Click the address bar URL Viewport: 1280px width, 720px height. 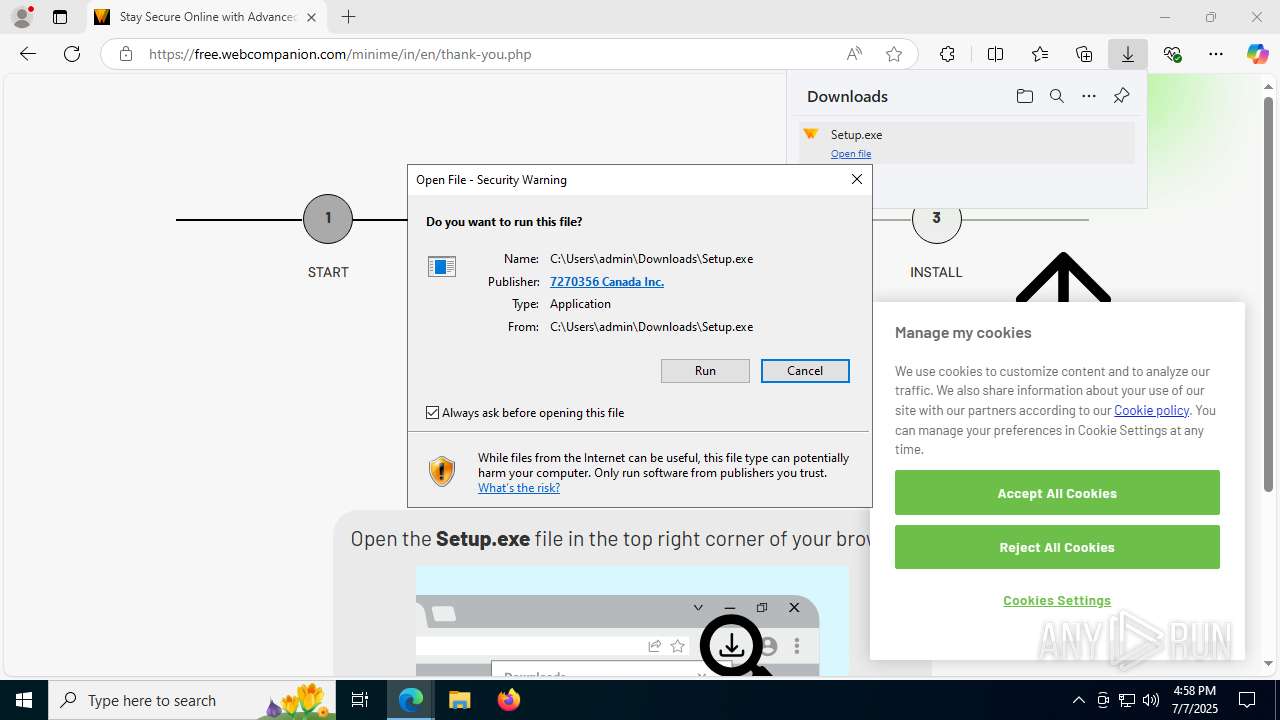tap(340, 54)
